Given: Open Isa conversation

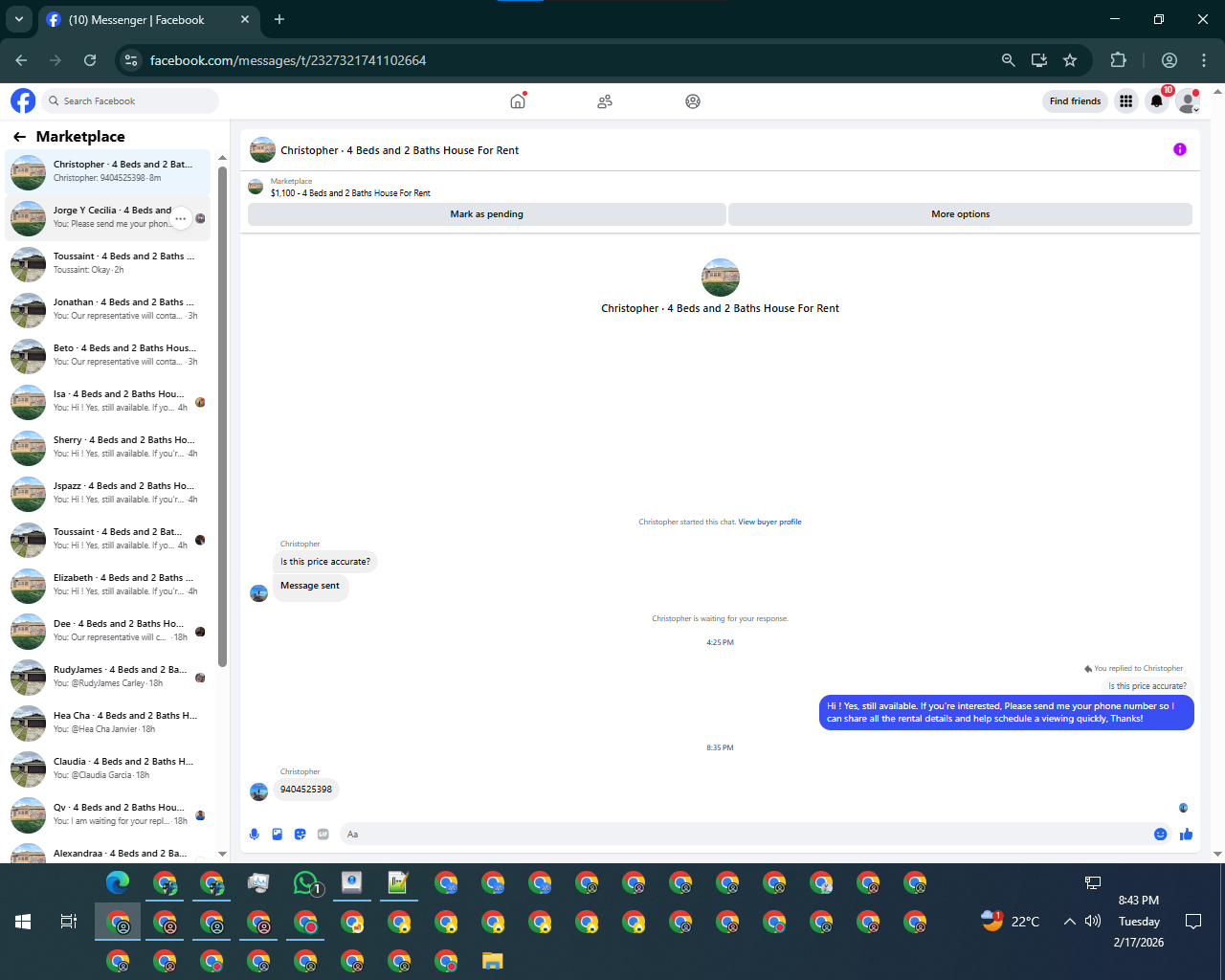Looking at the screenshot, I should pyautogui.click(x=107, y=402).
